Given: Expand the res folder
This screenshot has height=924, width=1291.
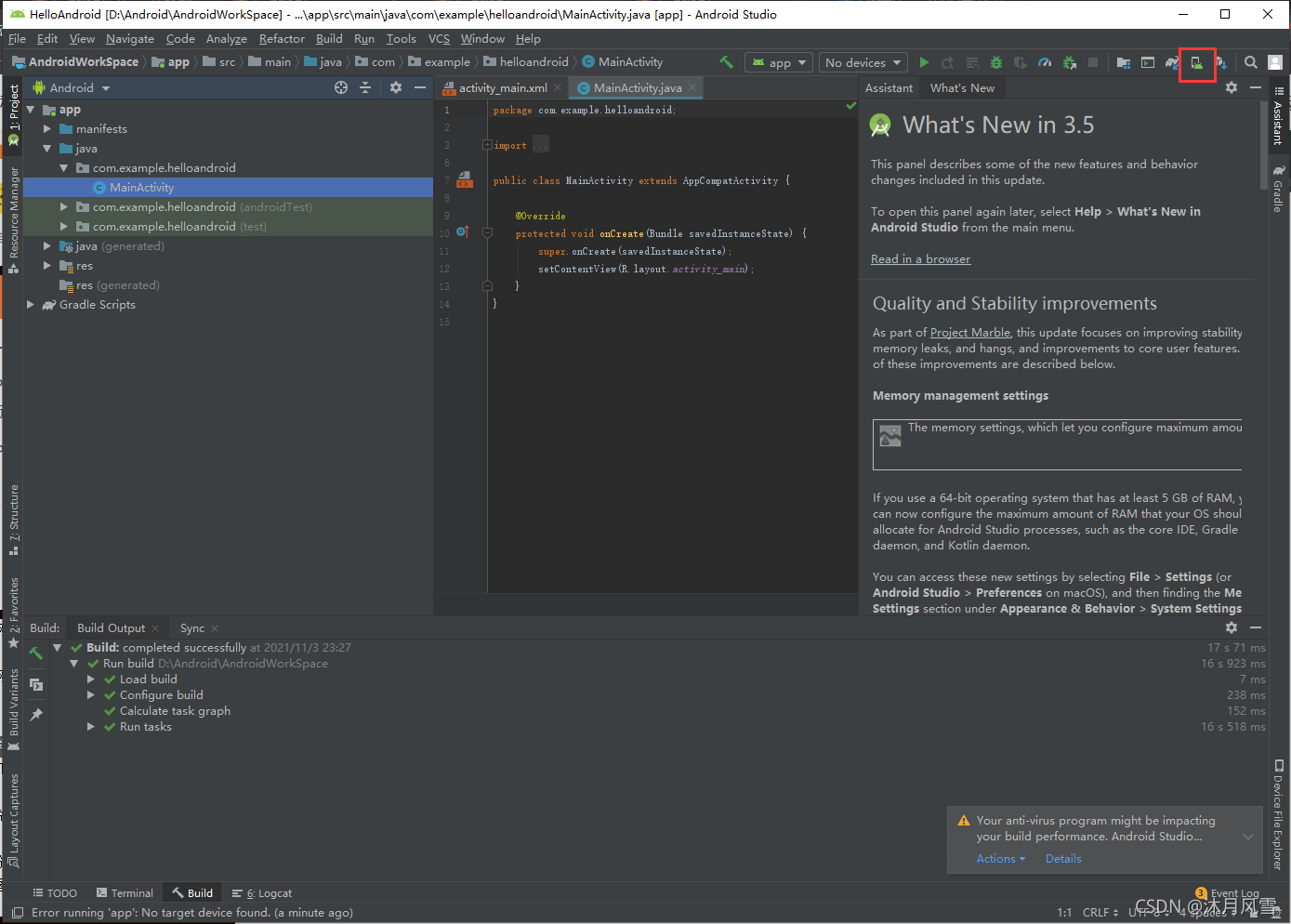Looking at the screenshot, I should (47, 266).
